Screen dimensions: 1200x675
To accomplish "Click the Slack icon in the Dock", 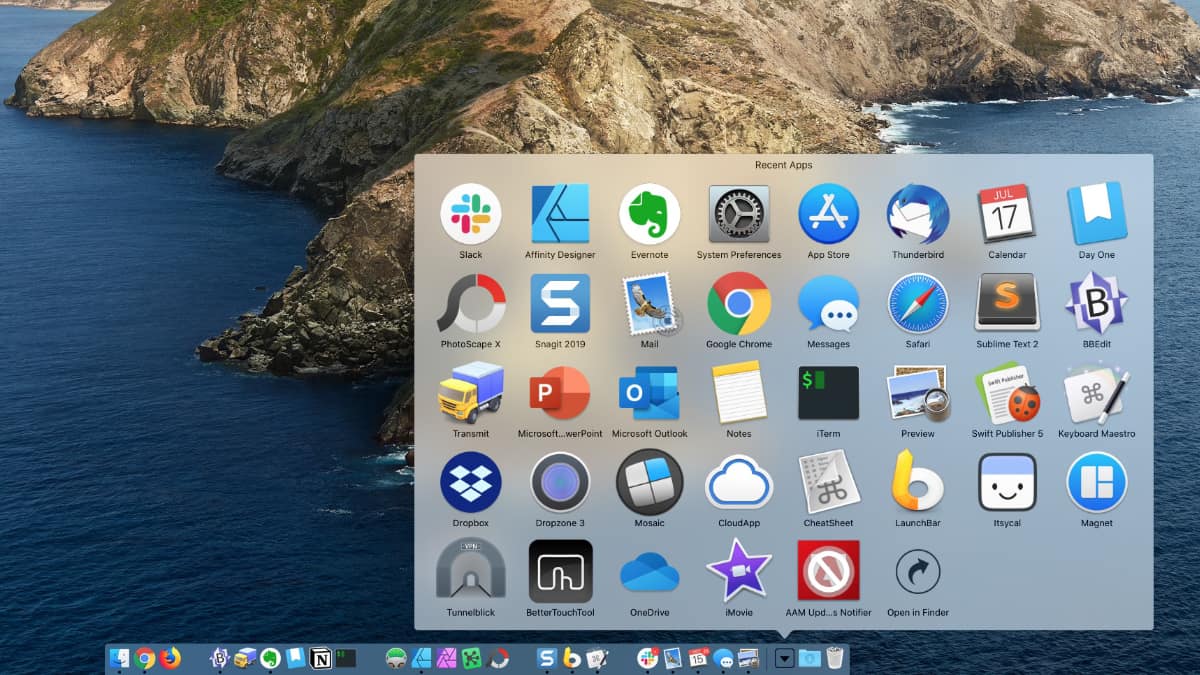I will [648, 657].
